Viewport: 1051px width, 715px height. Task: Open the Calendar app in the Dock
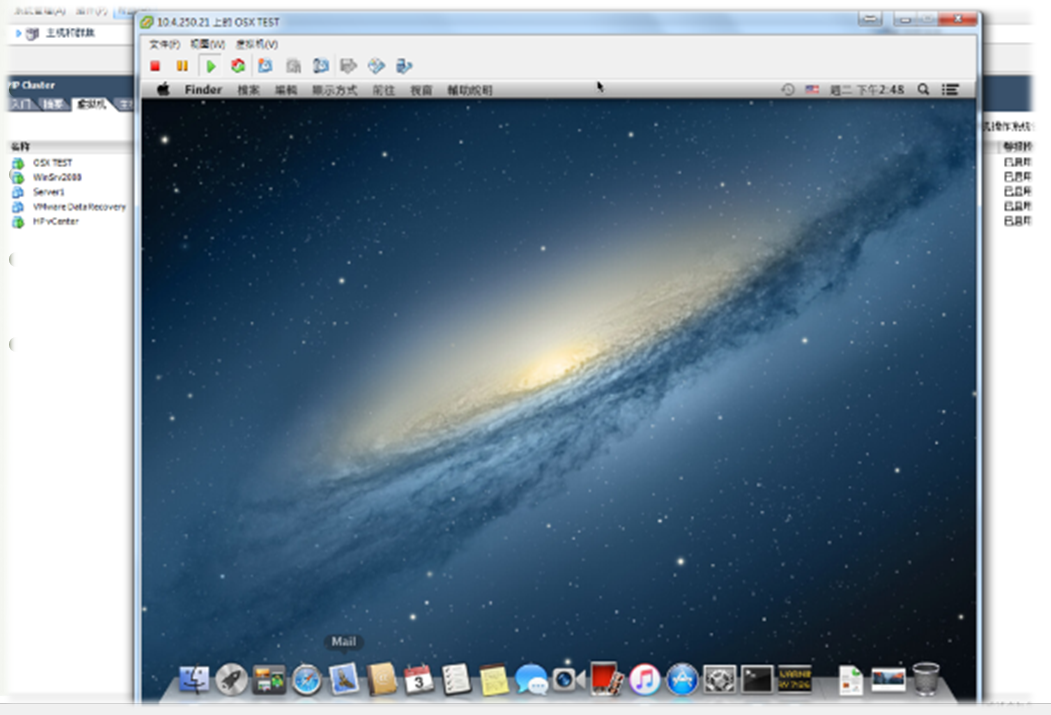[419, 679]
